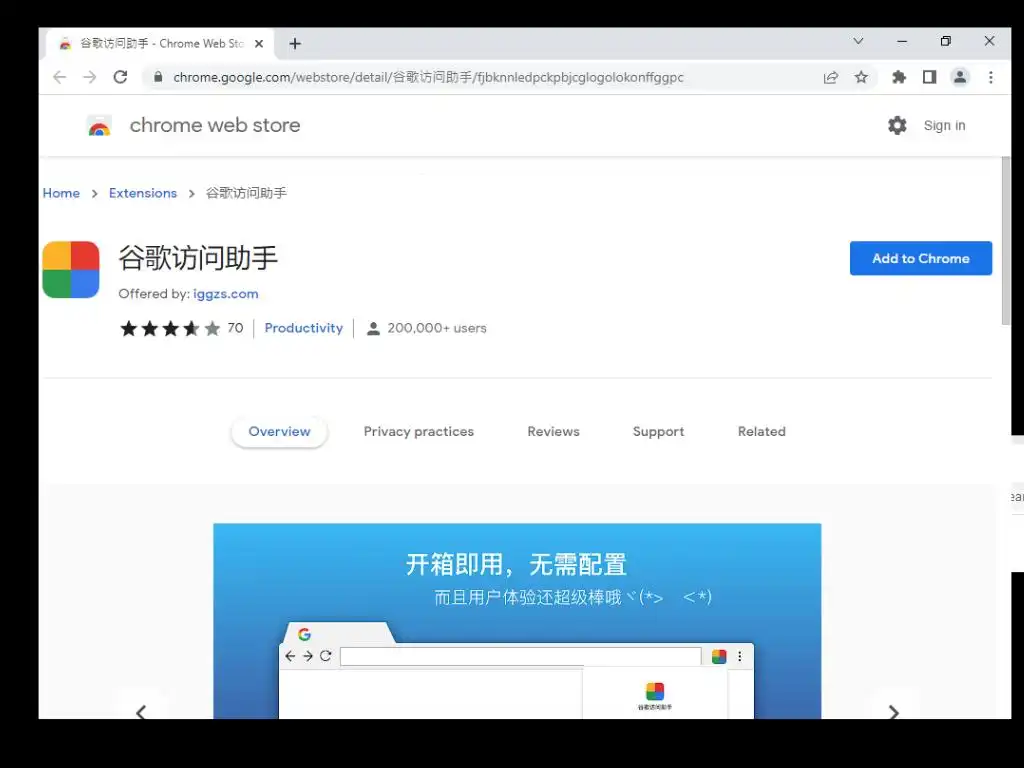The height and width of the screenshot is (768, 1024).
Task: Click the padlock site info icon
Action: (157, 77)
